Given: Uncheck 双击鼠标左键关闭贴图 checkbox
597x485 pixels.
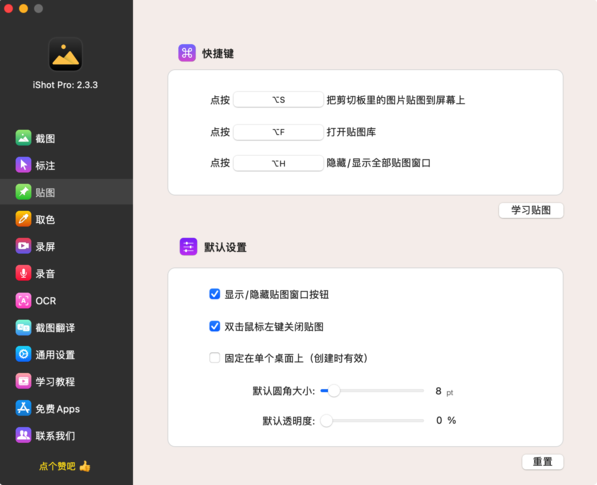Looking at the screenshot, I should (x=215, y=326).
